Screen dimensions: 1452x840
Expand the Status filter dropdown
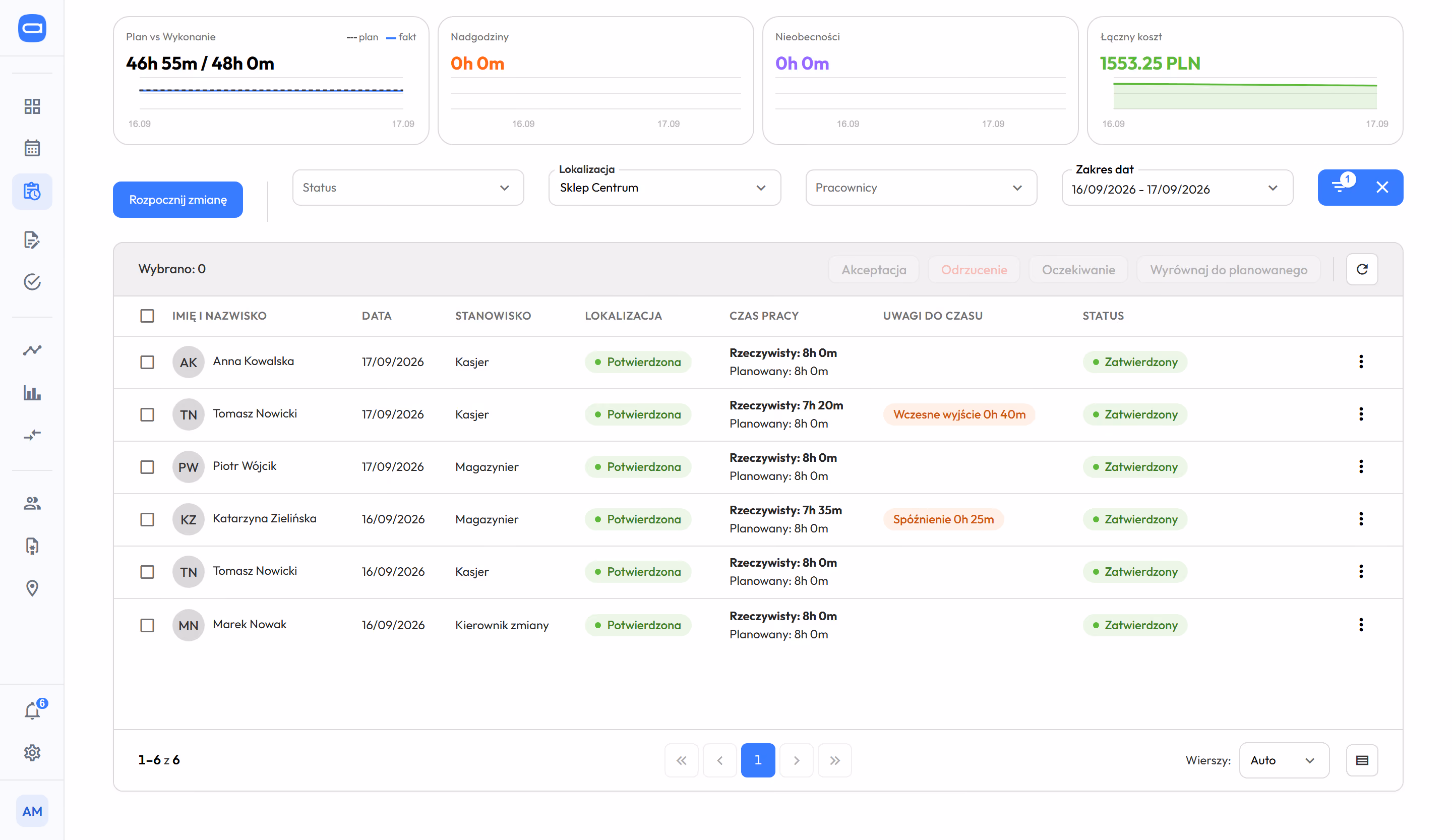[x=408, y=188]
